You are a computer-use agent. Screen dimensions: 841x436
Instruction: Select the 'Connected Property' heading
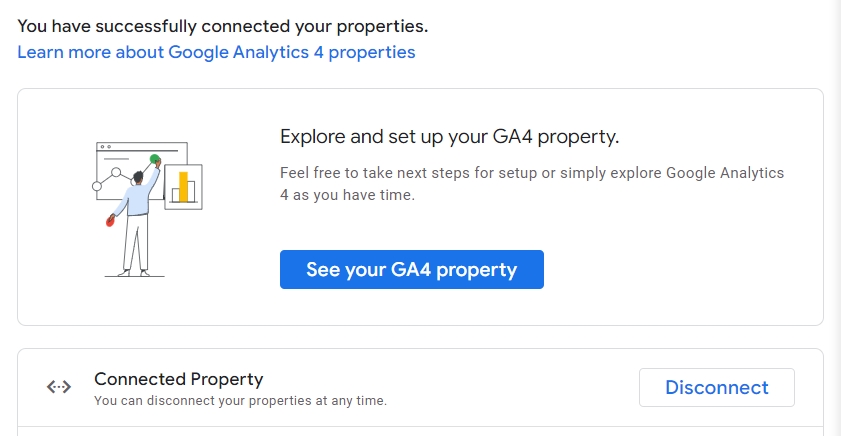[178, 379]
